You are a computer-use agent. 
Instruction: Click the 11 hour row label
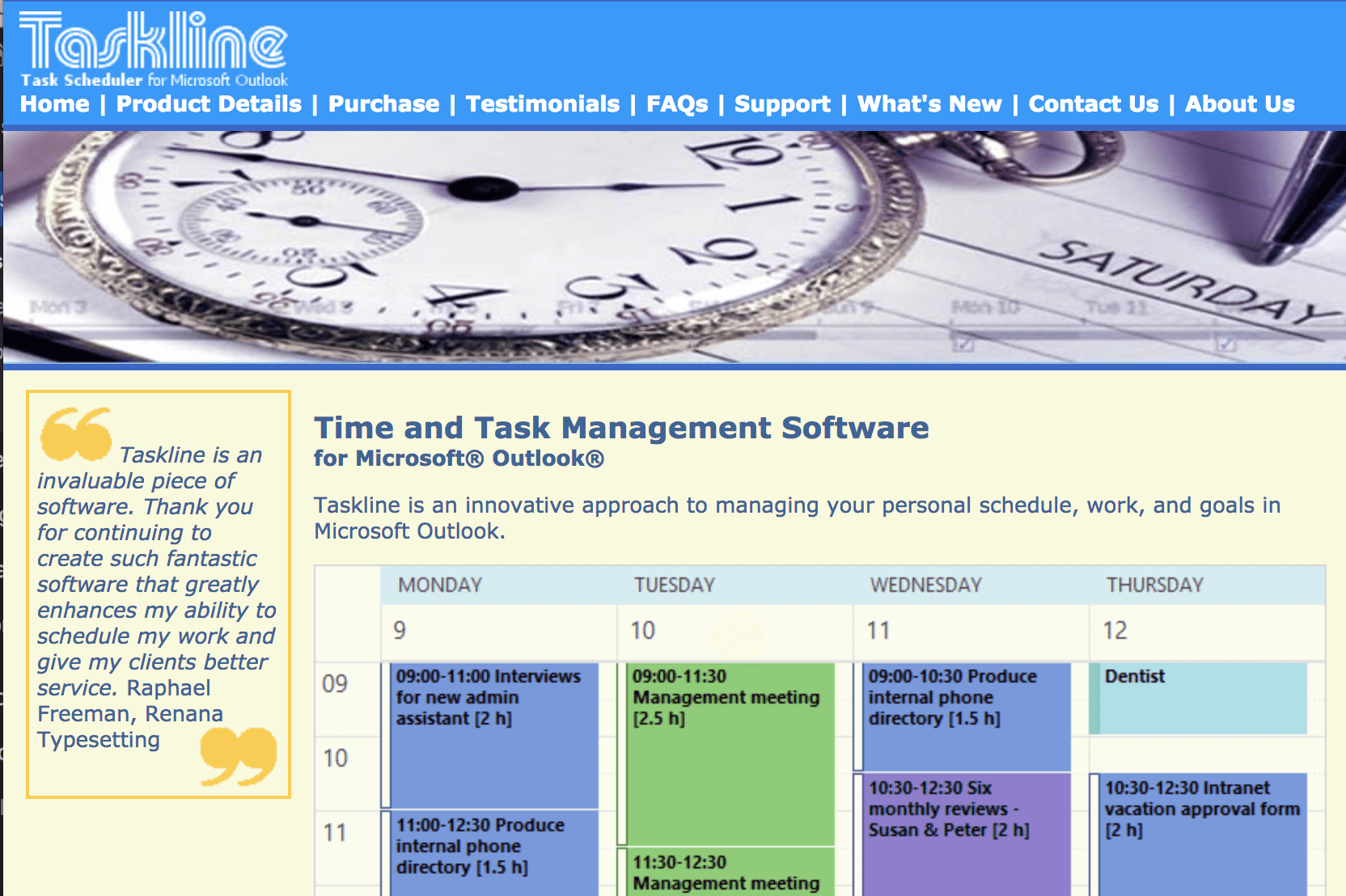click(336, 833)
